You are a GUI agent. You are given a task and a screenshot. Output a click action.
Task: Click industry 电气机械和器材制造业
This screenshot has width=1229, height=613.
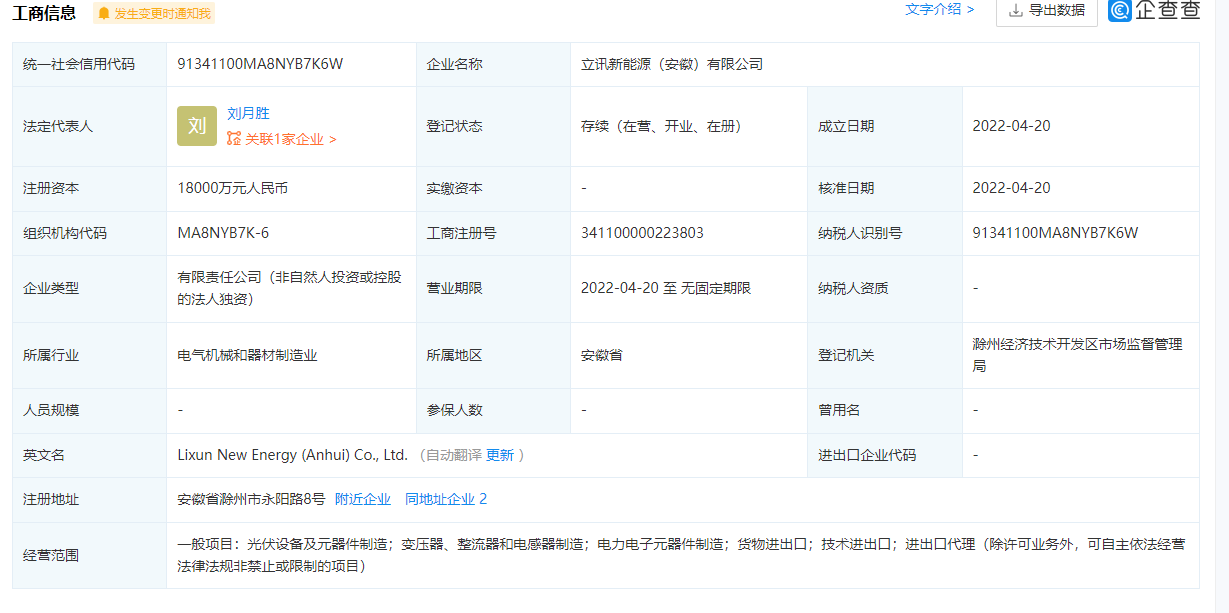click(x=247, y=355)
